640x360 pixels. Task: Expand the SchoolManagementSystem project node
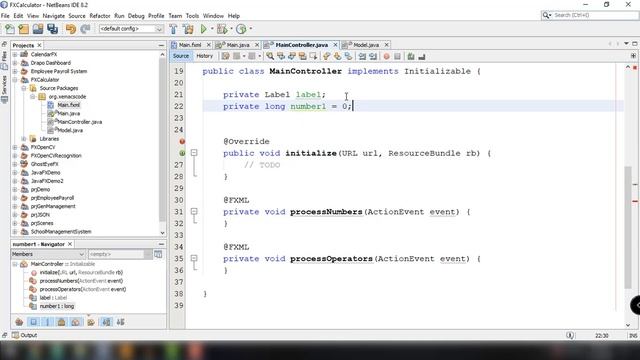click(x=15, y=231)
